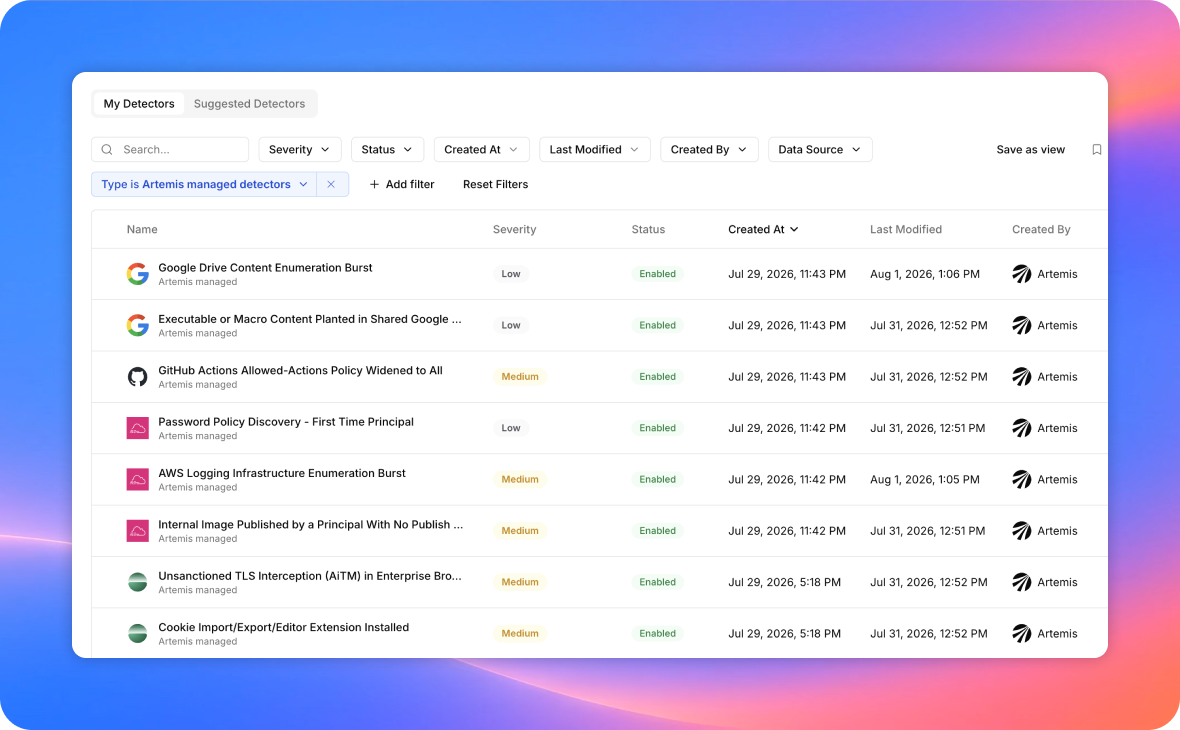Click the Low severity badge for Executable or Macro row
1180x730 pixels.
[511, 325]
